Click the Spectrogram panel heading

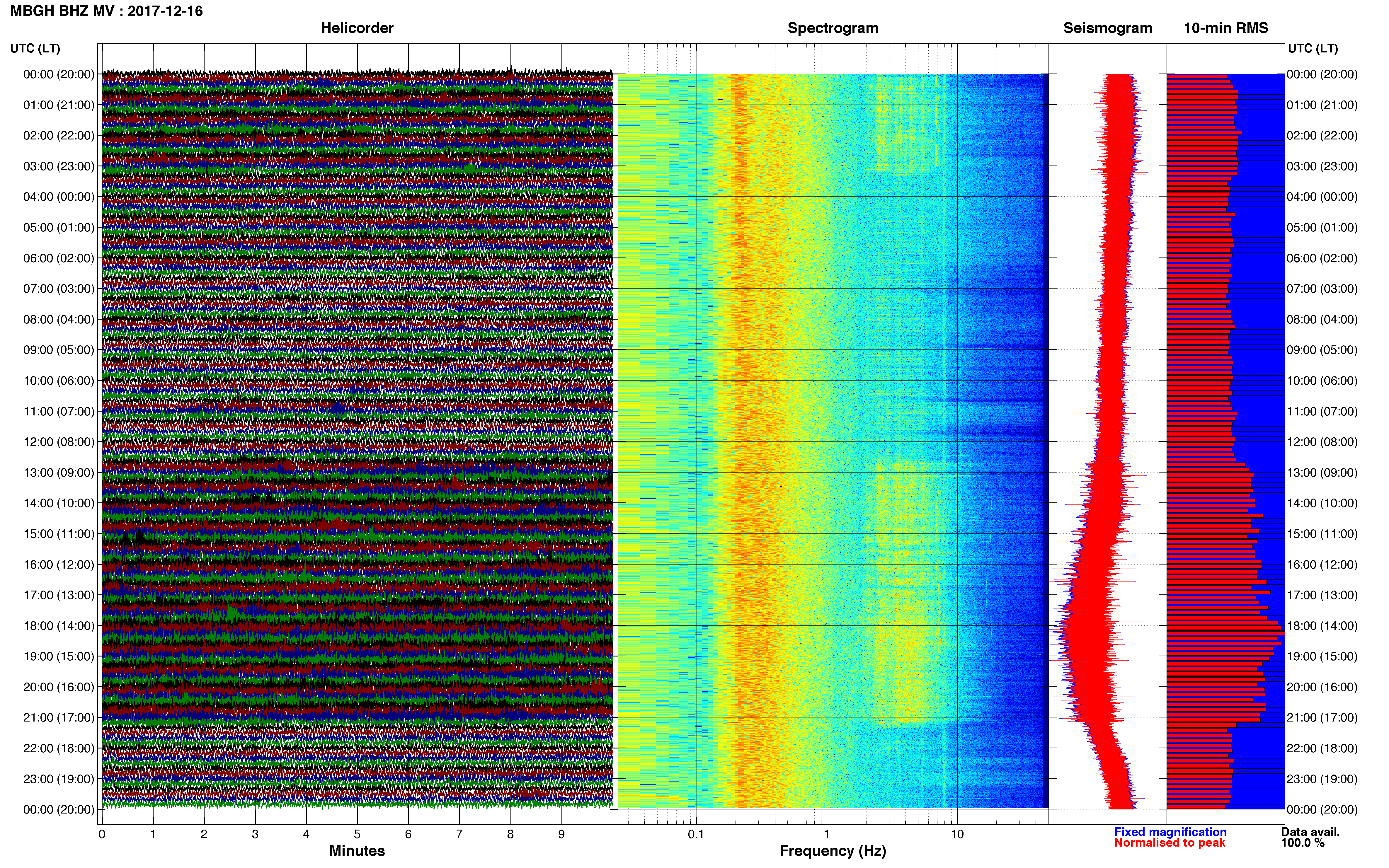(x=833, y=28)
